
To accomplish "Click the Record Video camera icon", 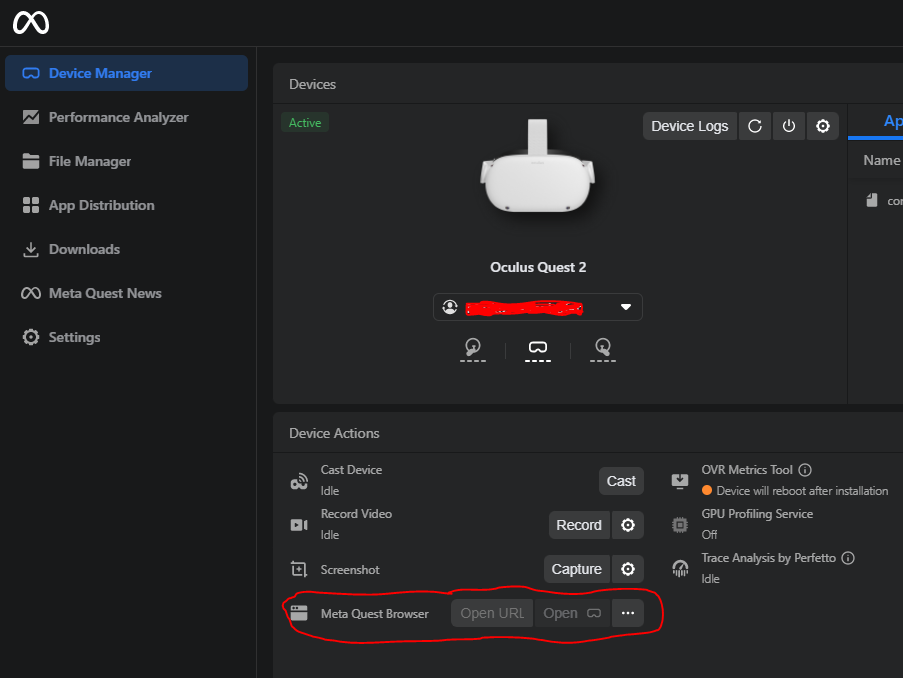I will (x=299, y=525).
